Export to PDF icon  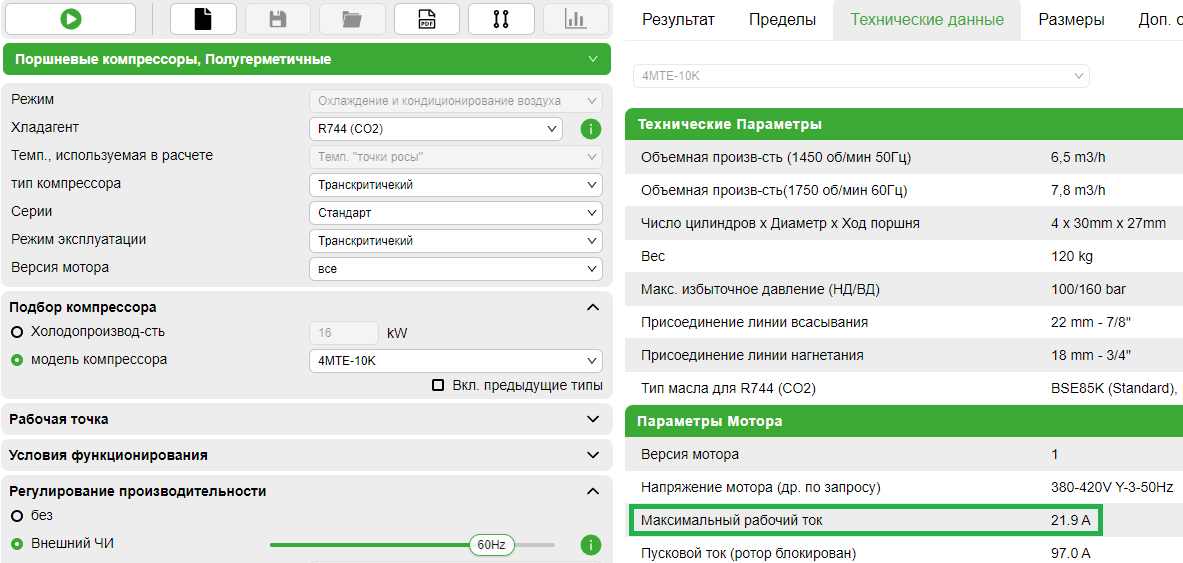pyautogui.click(x=427, y=20)
